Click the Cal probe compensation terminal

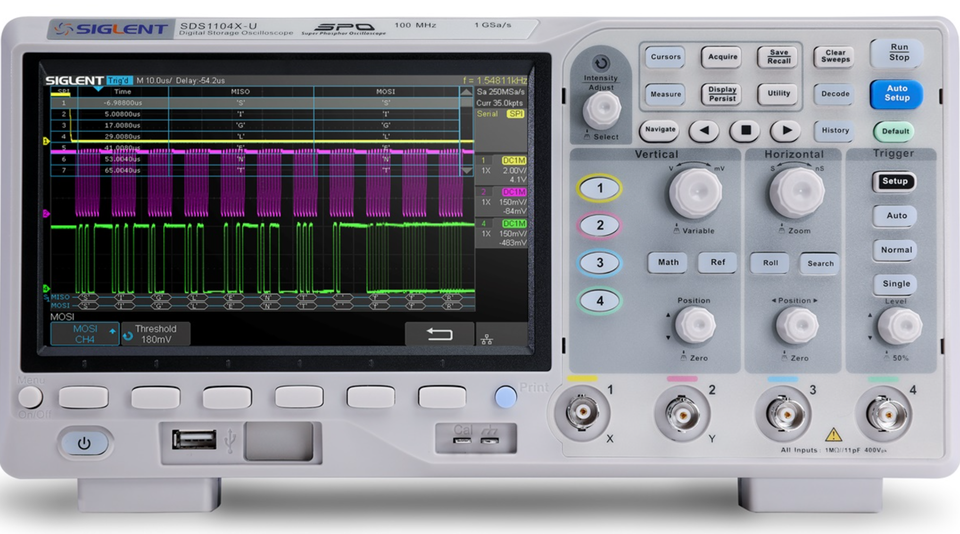(462, 440)
